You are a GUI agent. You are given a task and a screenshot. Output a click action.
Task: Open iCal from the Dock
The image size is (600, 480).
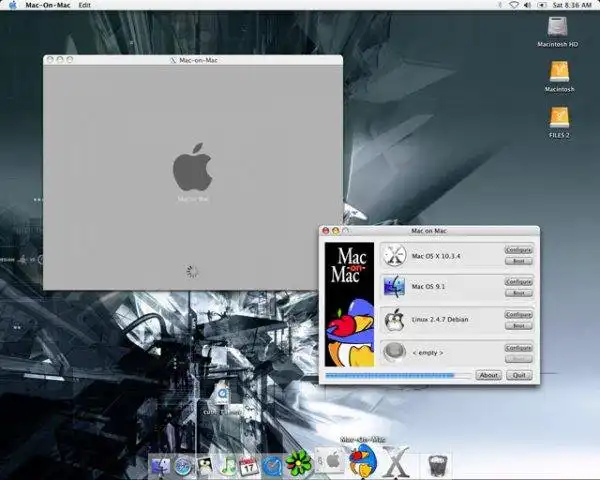pos(249,465)
